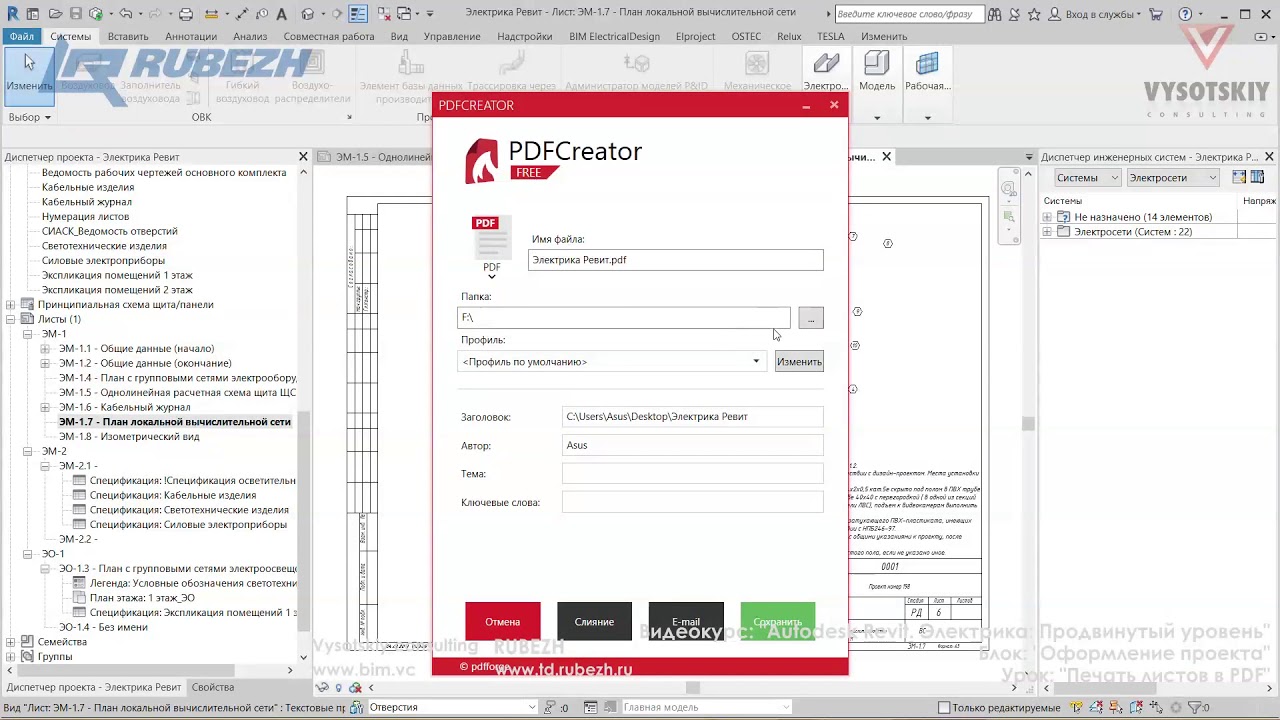This screenshot has width=1280, height=720.
Task: Open the Выбор dropdown in ribbon
Action: pyautogui.click(x=29, y=117)
